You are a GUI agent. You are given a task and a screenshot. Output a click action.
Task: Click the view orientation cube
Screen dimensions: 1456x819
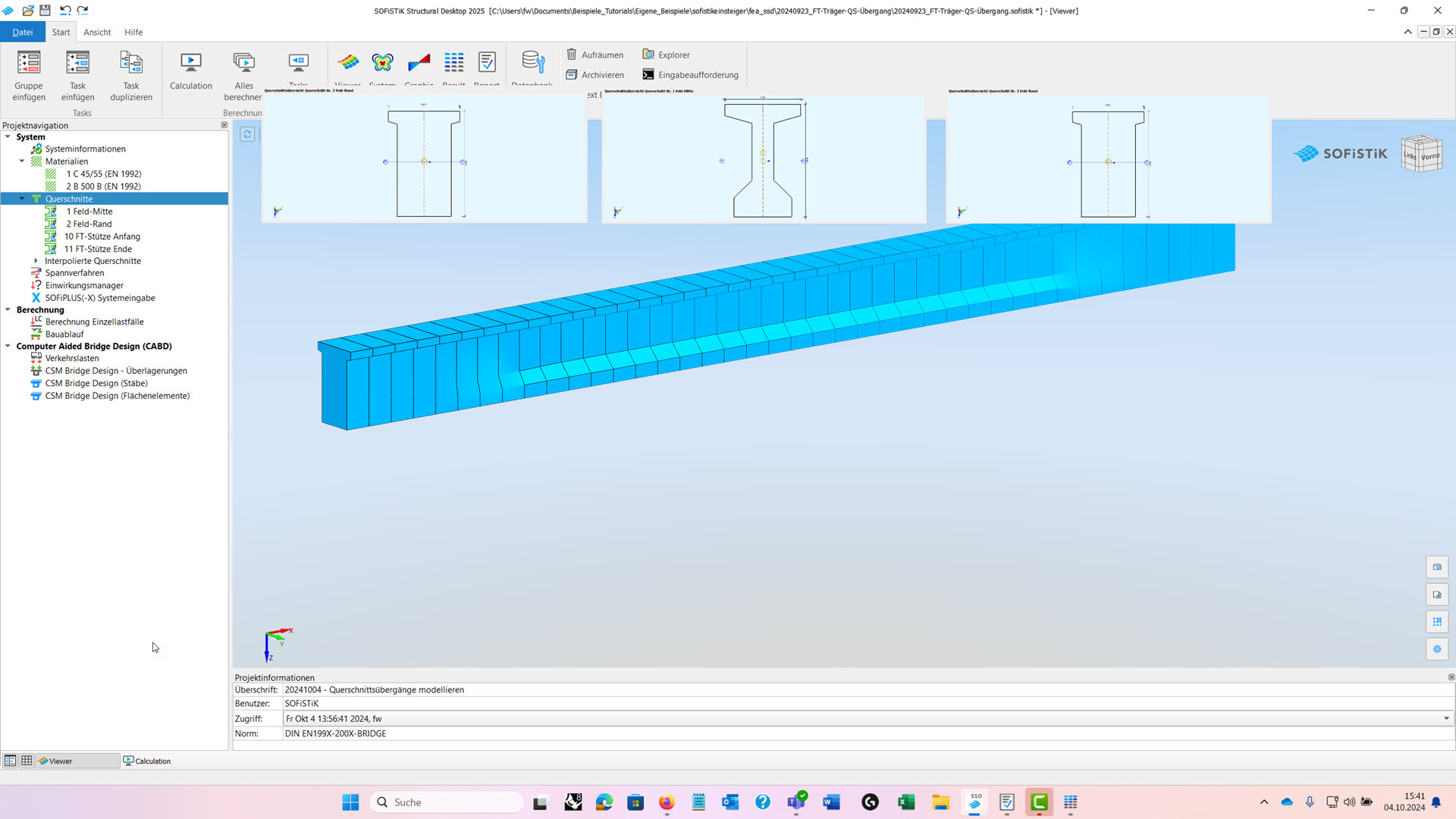[x=1421, y=154]
